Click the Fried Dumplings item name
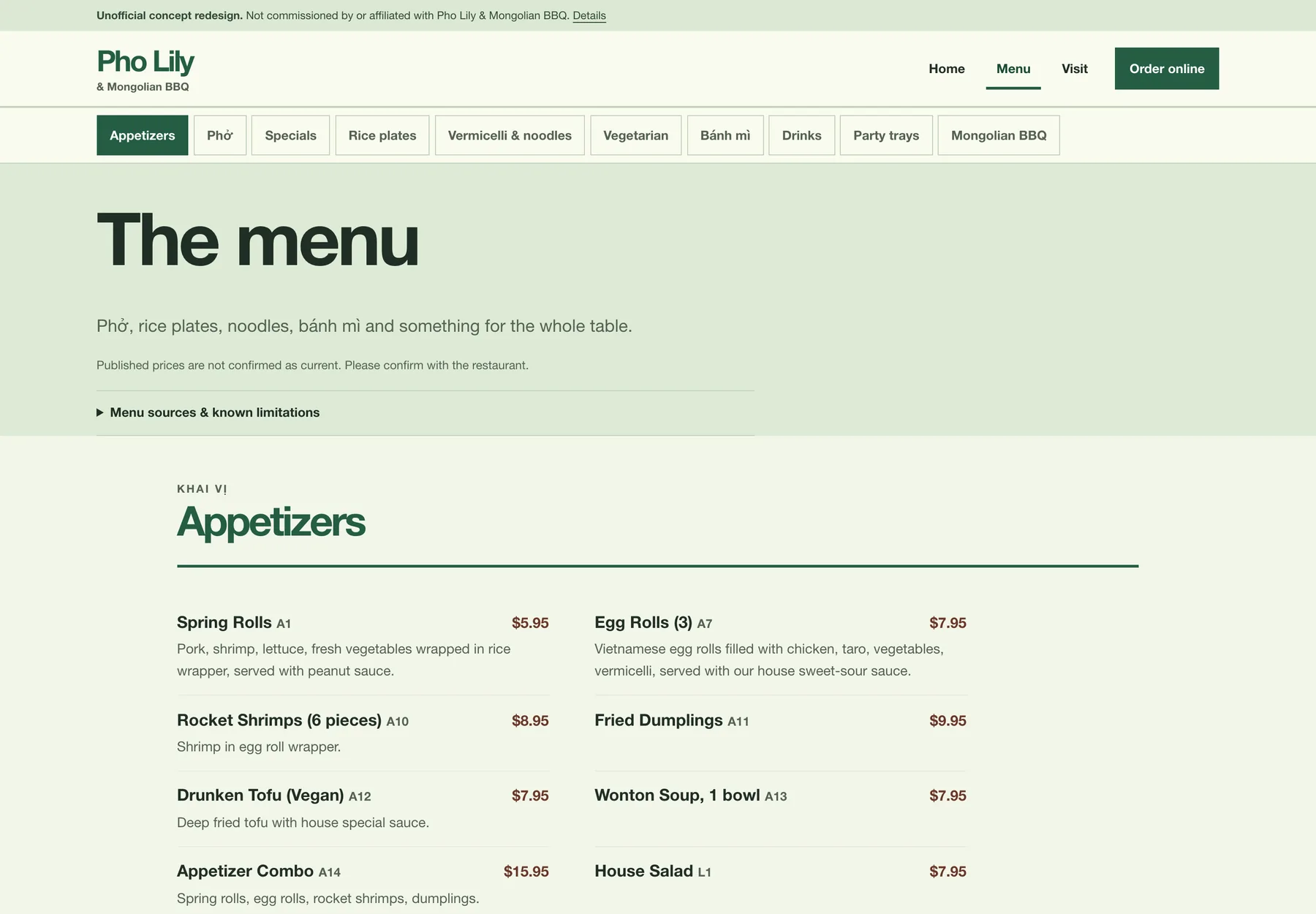 point(659,720)
